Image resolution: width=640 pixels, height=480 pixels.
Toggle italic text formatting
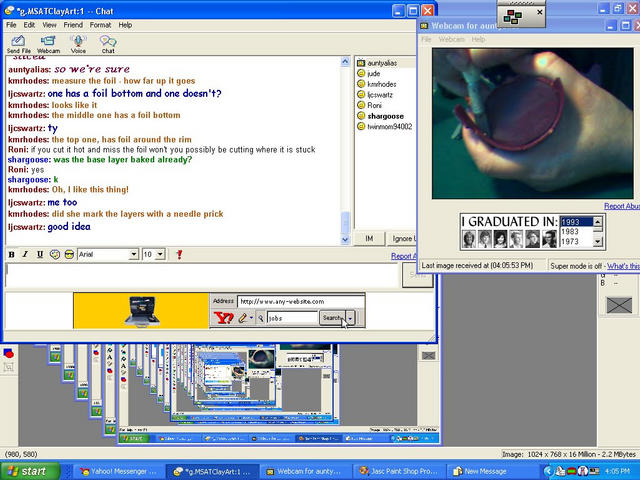coord(25,254)
